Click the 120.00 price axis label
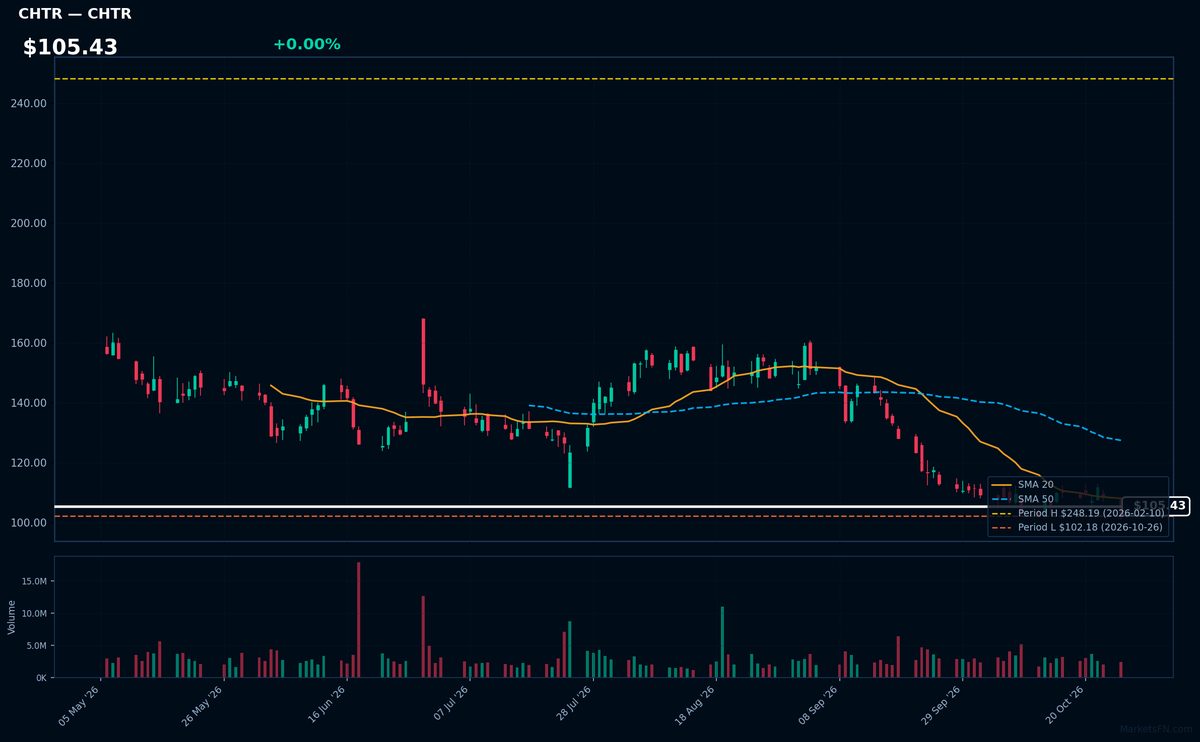The image size is (1200, 742). (x=29, y=463)
